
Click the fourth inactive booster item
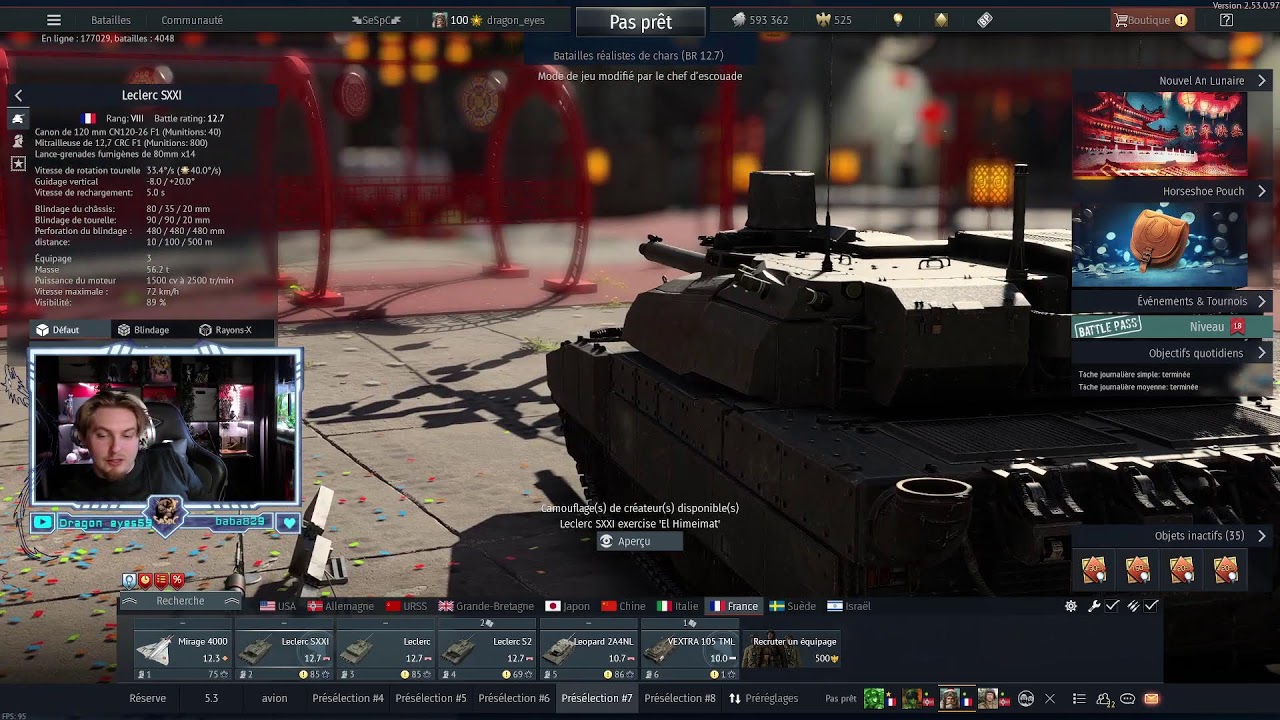coord(1226,569)
